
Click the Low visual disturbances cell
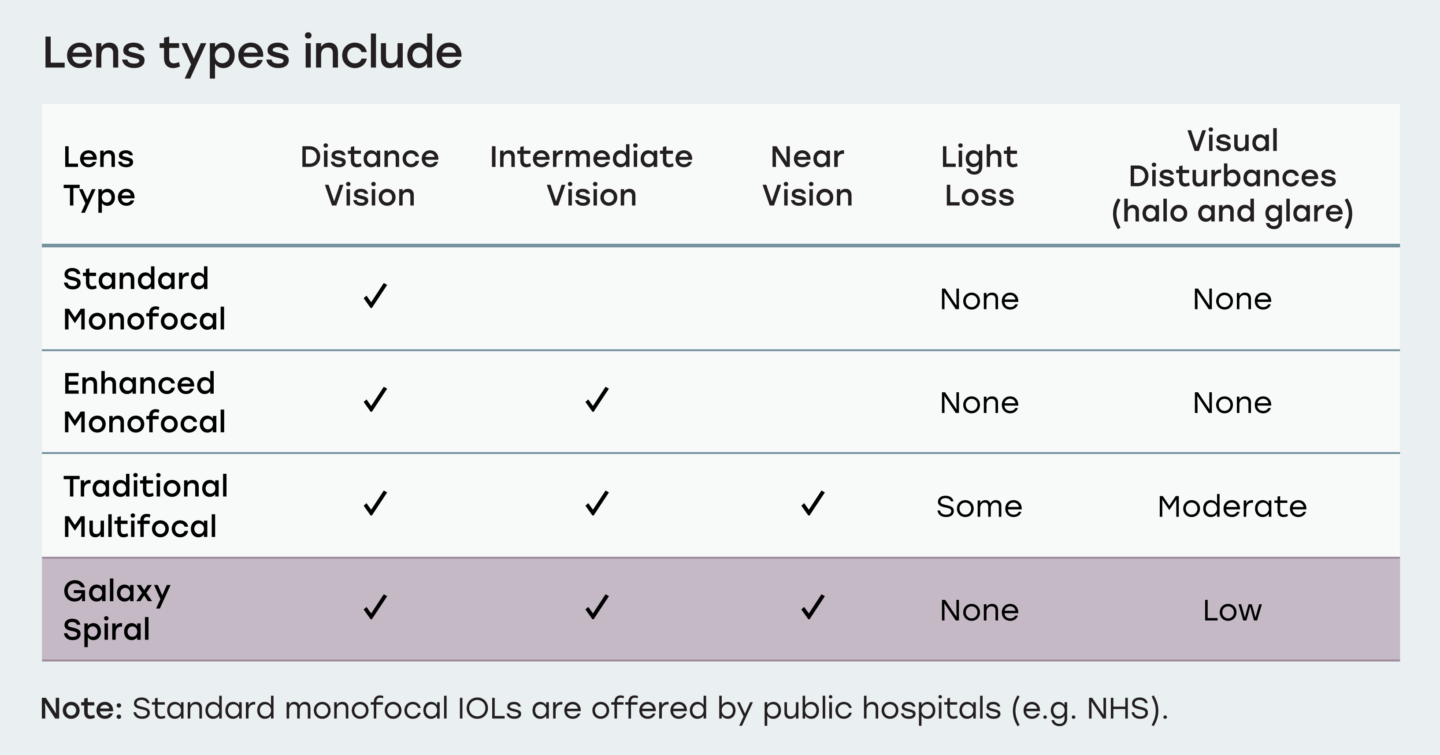point(1232,610)
